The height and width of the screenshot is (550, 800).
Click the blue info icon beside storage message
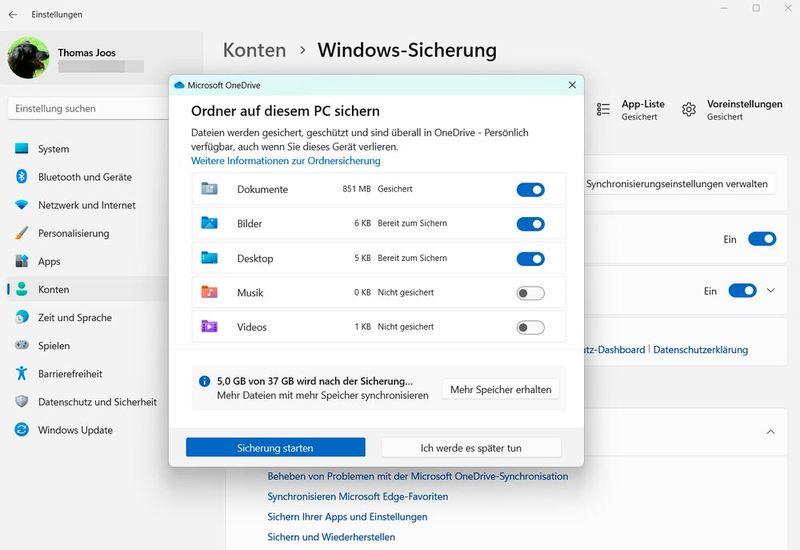(x=205, y=381)
